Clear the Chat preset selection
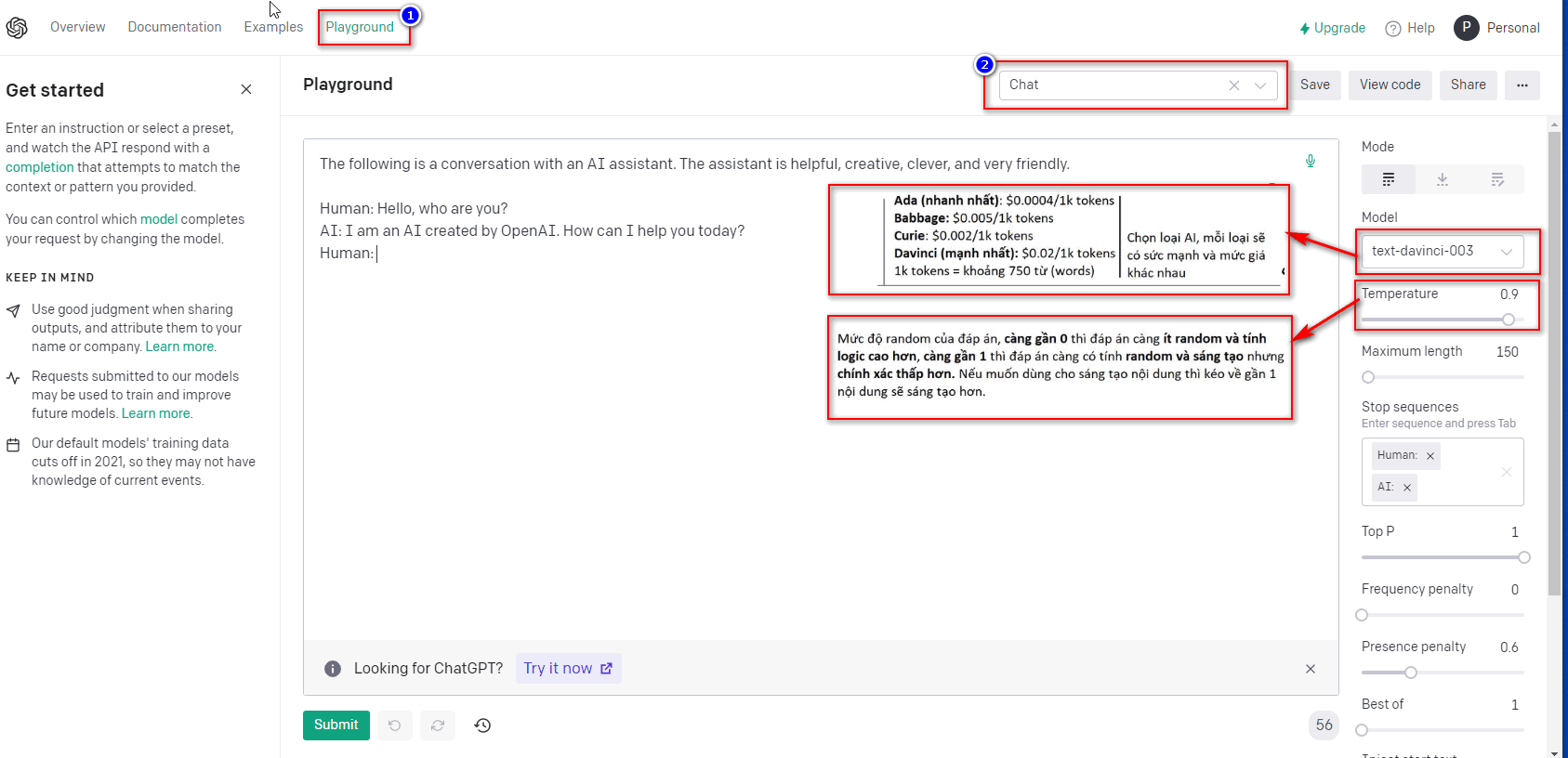Screen dimensions: 1568x758 (x=1234, y=85)
